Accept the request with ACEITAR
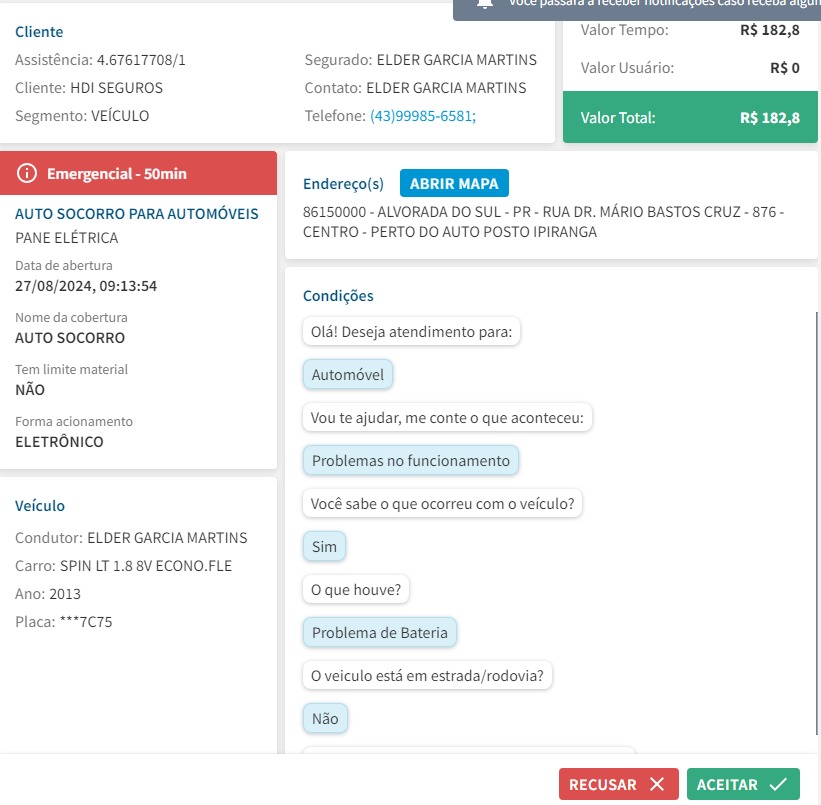The width and height of the screenshot is (821, 805). coord(743,784)
